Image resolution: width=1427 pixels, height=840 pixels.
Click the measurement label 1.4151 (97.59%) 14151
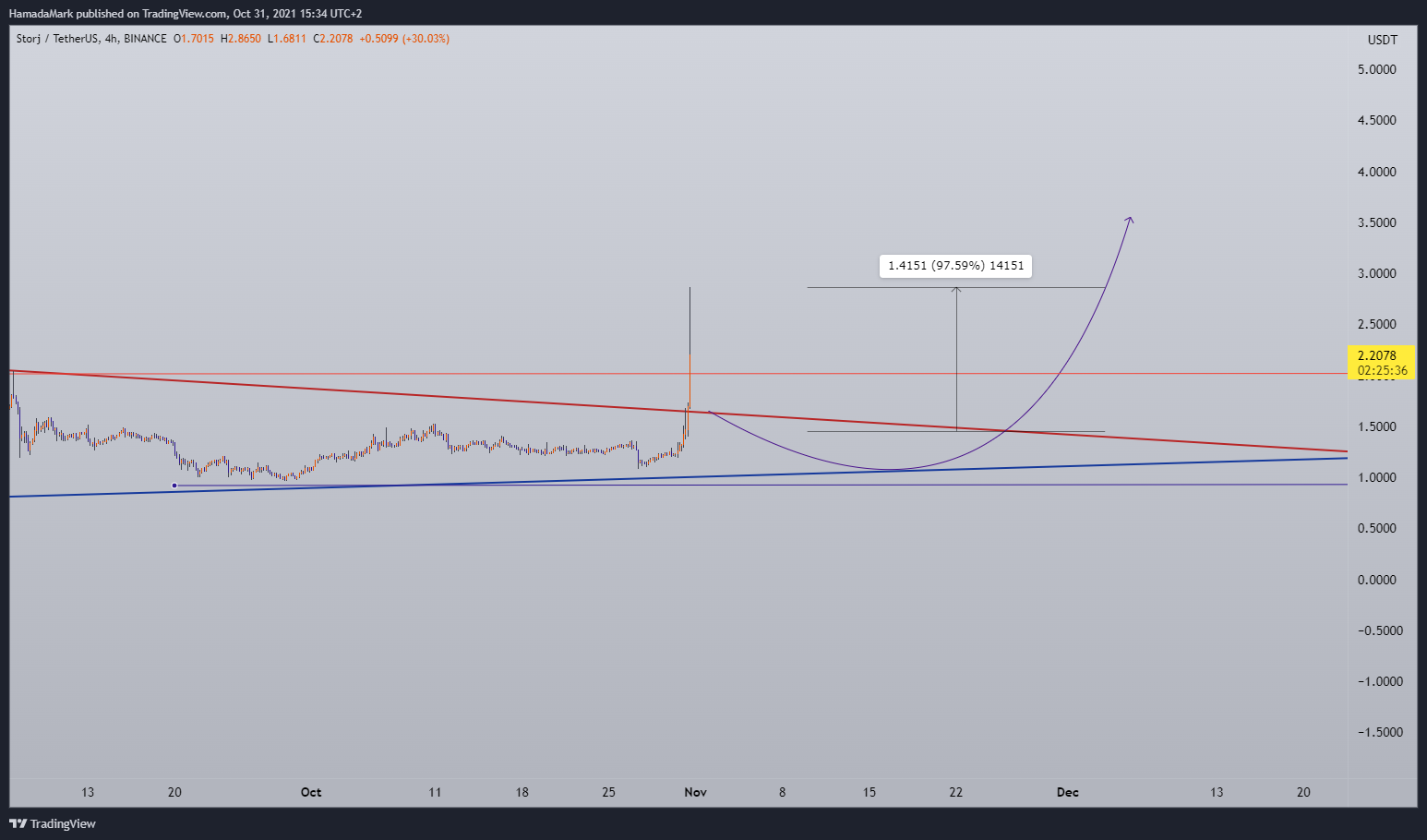(955, 266)
